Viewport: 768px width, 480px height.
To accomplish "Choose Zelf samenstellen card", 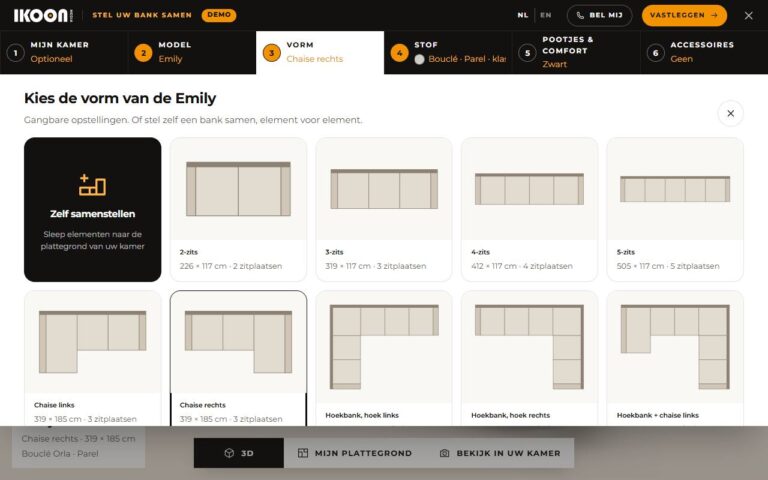I will pyautogui.click(x=93, y=209).
